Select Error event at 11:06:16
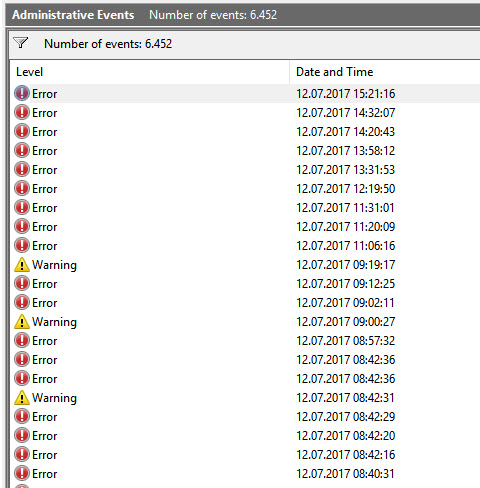Image resolution: width=480 pixels, height=488 pixels. coord(245,245)
